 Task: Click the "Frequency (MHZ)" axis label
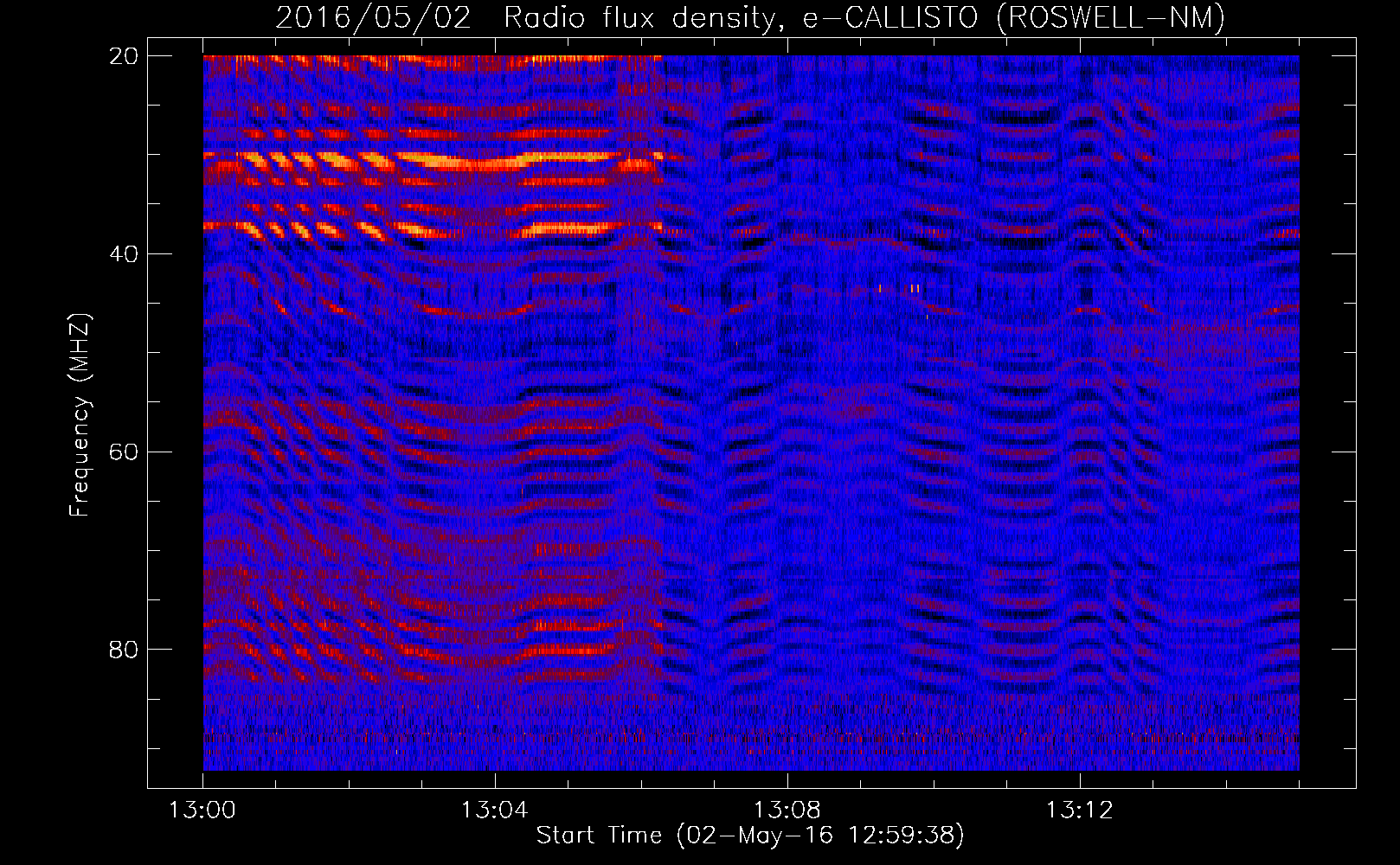tap(79, 415)
